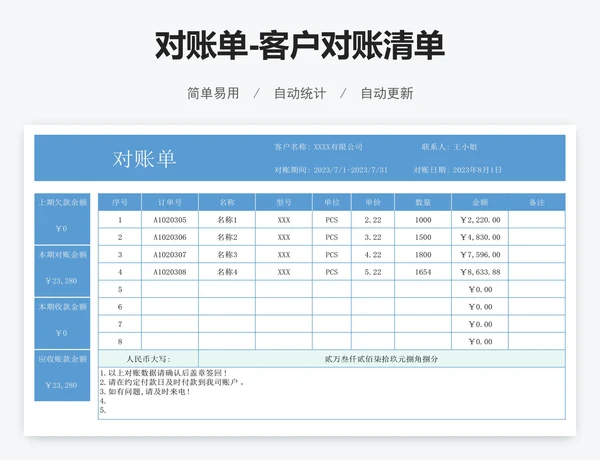This screenshot has height=460, width=600.
Task: Click the 本期收款金额 label
Action: pyautogui.click(x=62, y=307)
